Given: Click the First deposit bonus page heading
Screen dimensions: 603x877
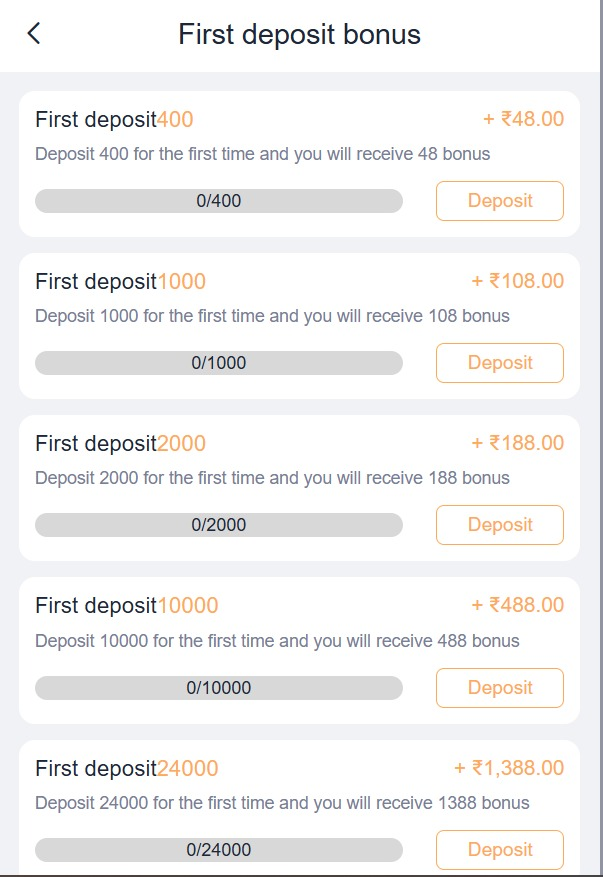Looking at the screenshot, I should click(299, 34).
